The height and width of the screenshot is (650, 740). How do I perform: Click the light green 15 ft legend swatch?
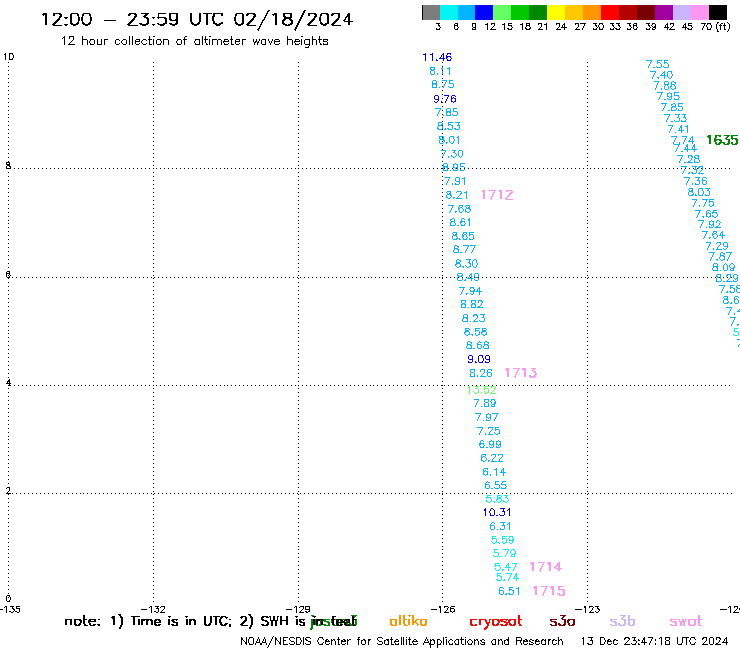pos(502,12)
